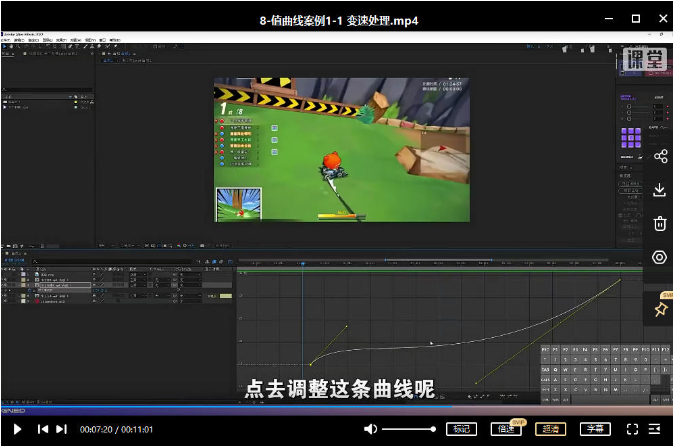Seek along the video progress bar
679x447 pixels.
[337, 407]
